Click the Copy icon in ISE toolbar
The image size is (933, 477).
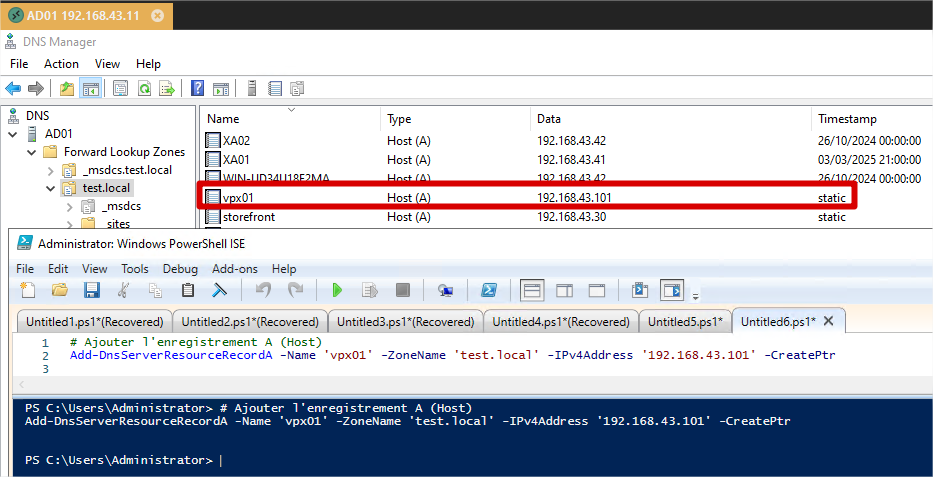tap(155, 290)
